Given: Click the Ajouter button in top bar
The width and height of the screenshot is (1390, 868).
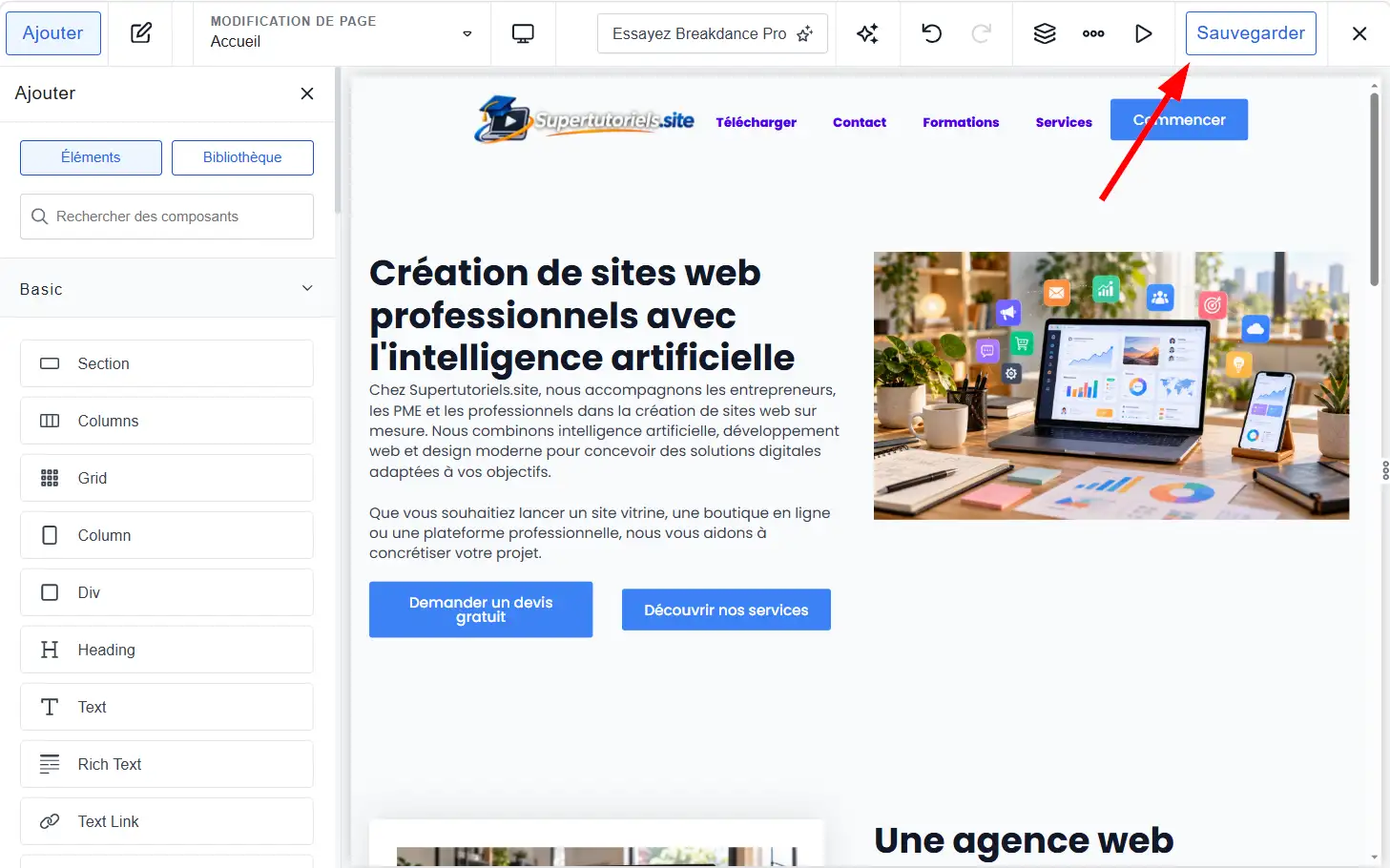Looking at the screenshot, I should point(53,33).
